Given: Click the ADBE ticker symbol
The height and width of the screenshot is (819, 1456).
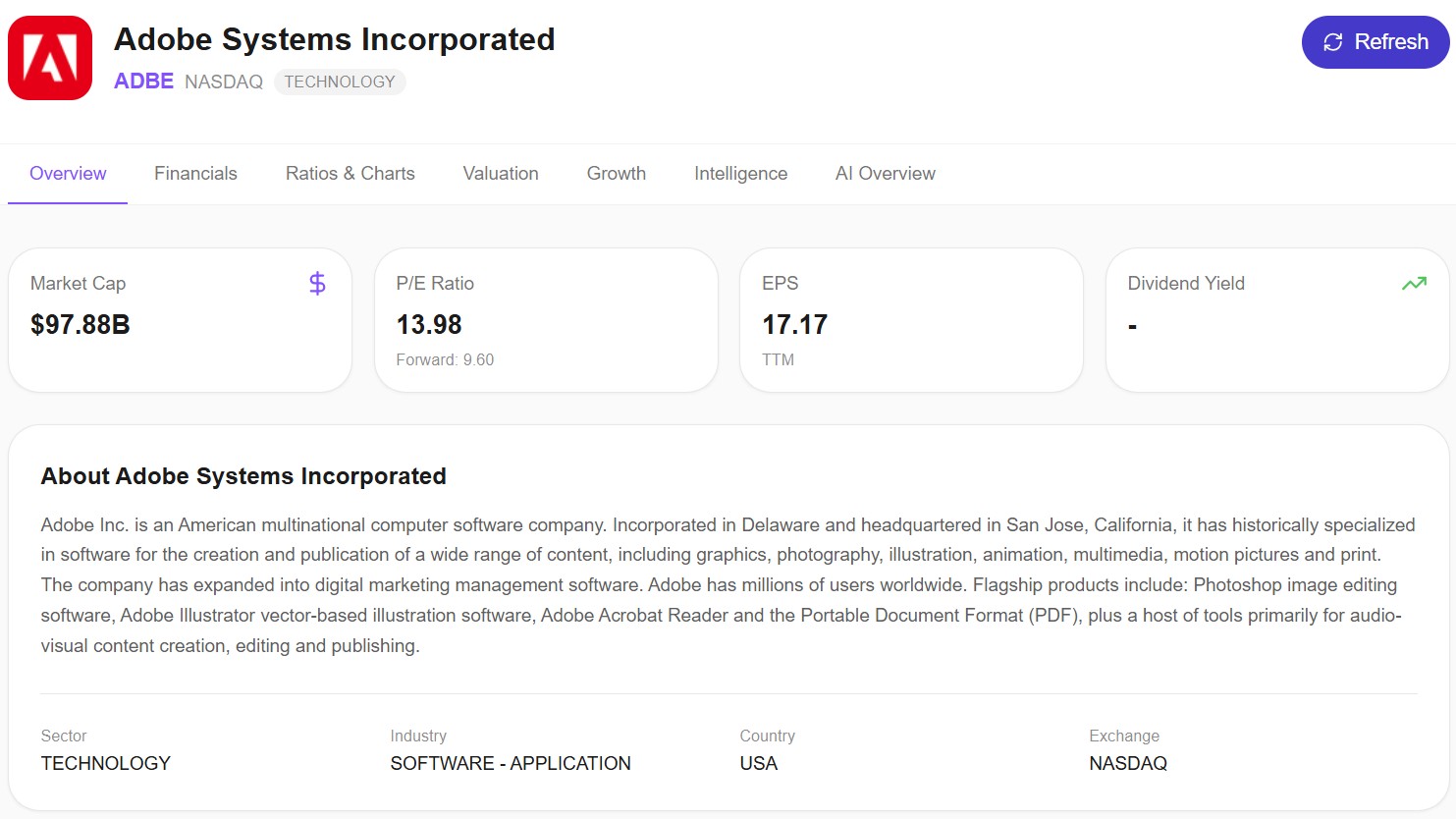Looking at the screenshot, I should tap(143, 82).
